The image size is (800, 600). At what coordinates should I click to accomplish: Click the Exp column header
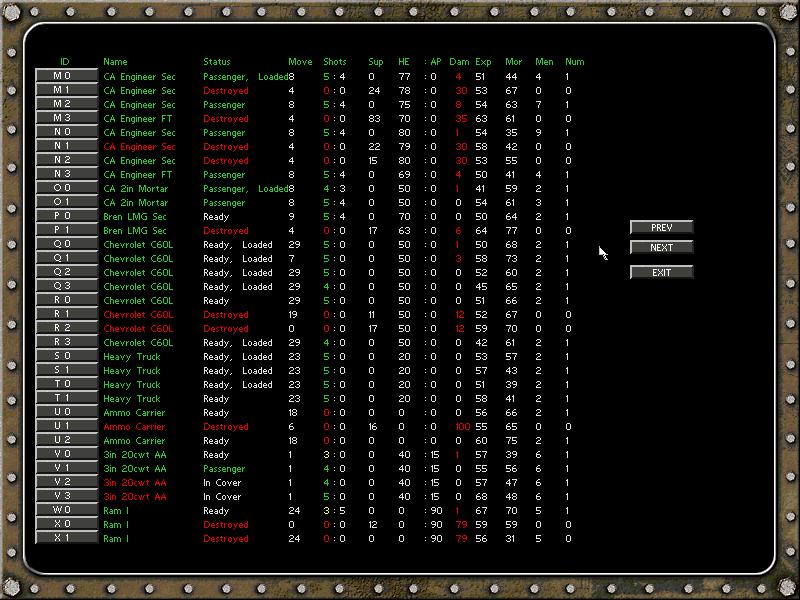click(x=483, y=62)
